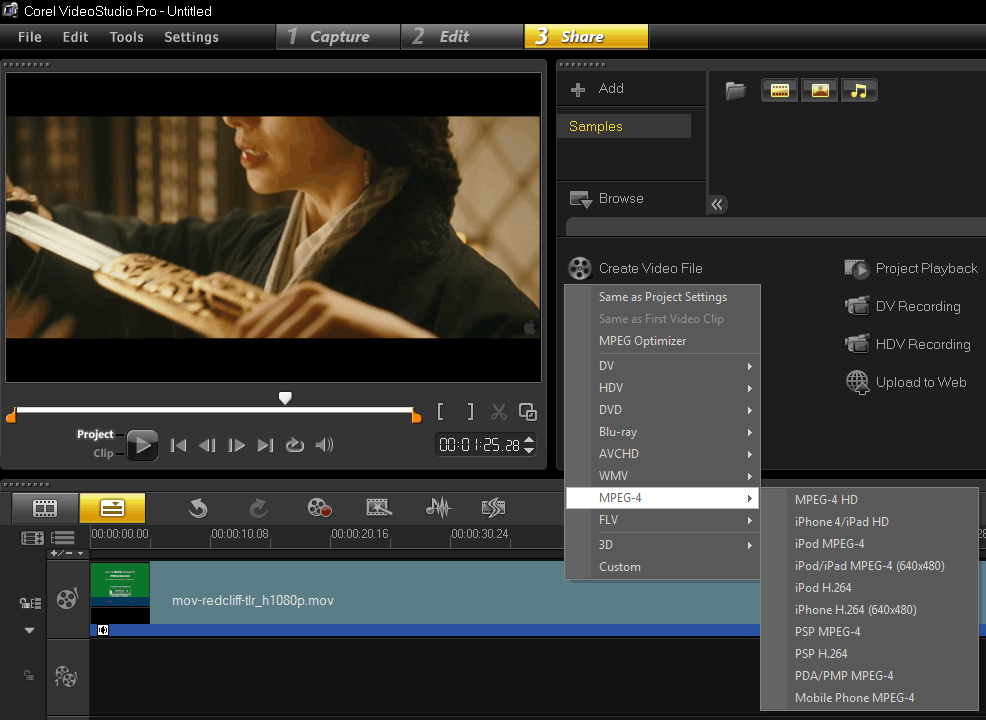This screenshot has height=720, width=986.
Task: Set the mark-out point
Action: click(x=470, y=412)
